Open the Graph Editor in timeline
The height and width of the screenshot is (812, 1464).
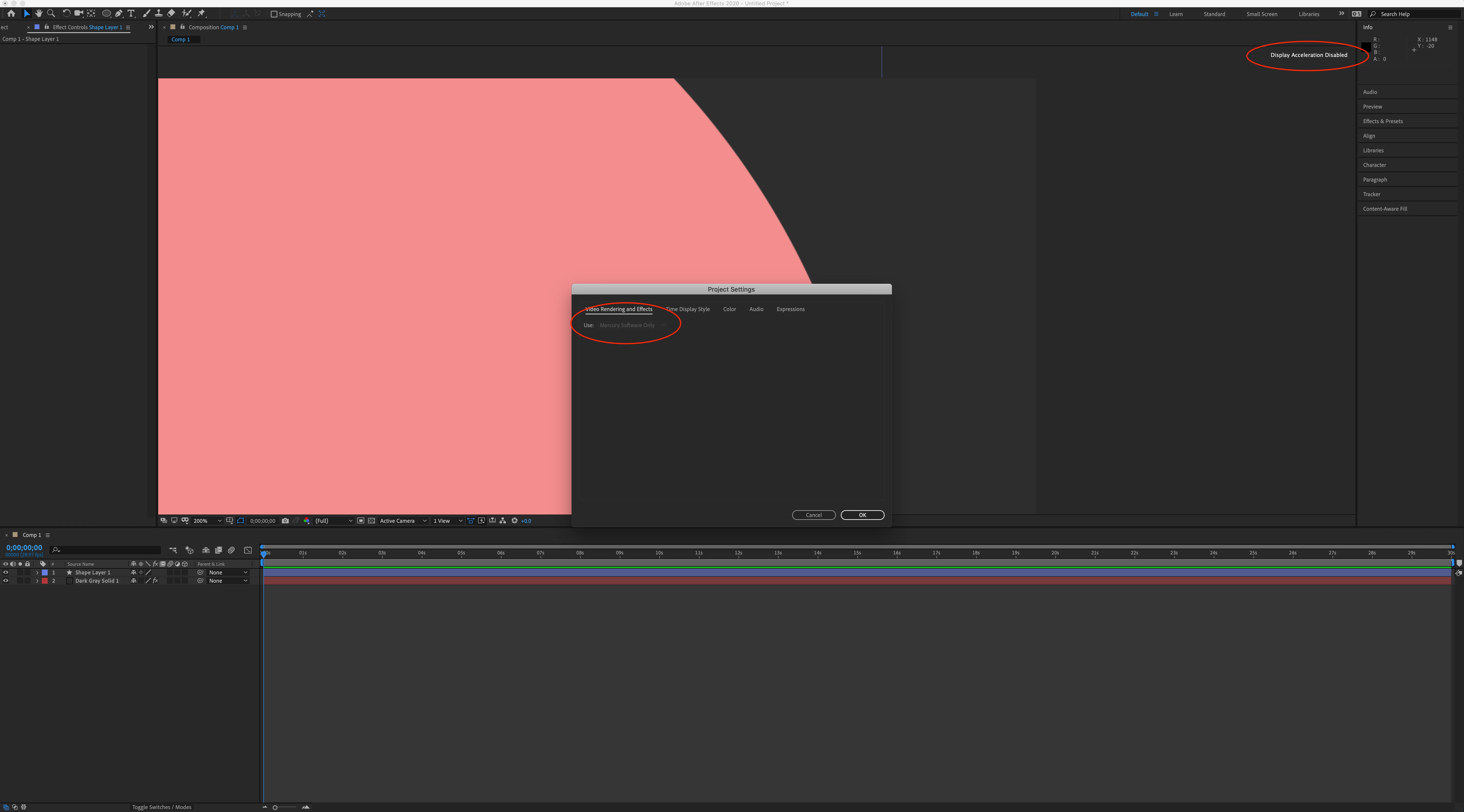pos(248,550)
